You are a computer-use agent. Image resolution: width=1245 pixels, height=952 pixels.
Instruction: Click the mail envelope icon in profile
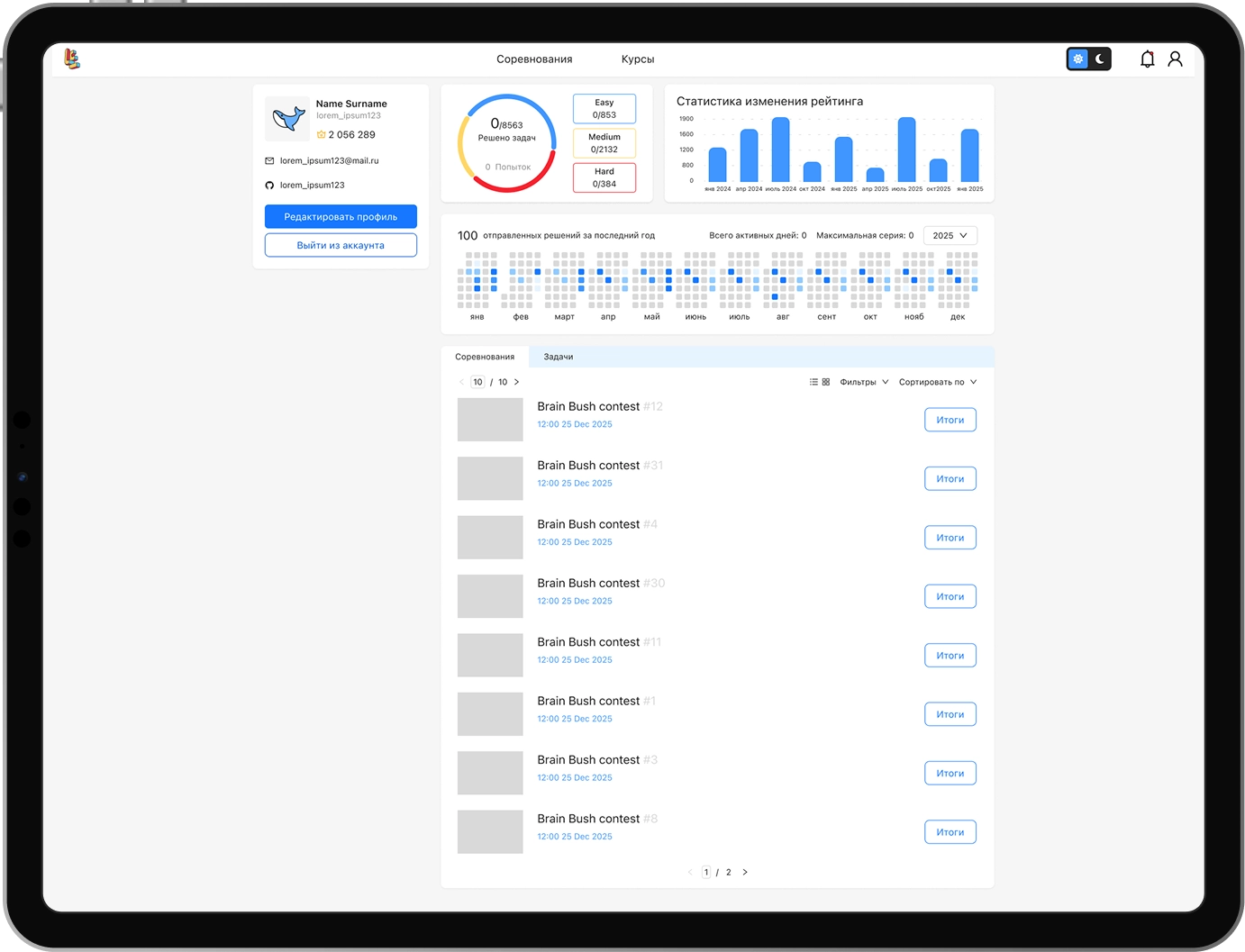click(269, 161)
